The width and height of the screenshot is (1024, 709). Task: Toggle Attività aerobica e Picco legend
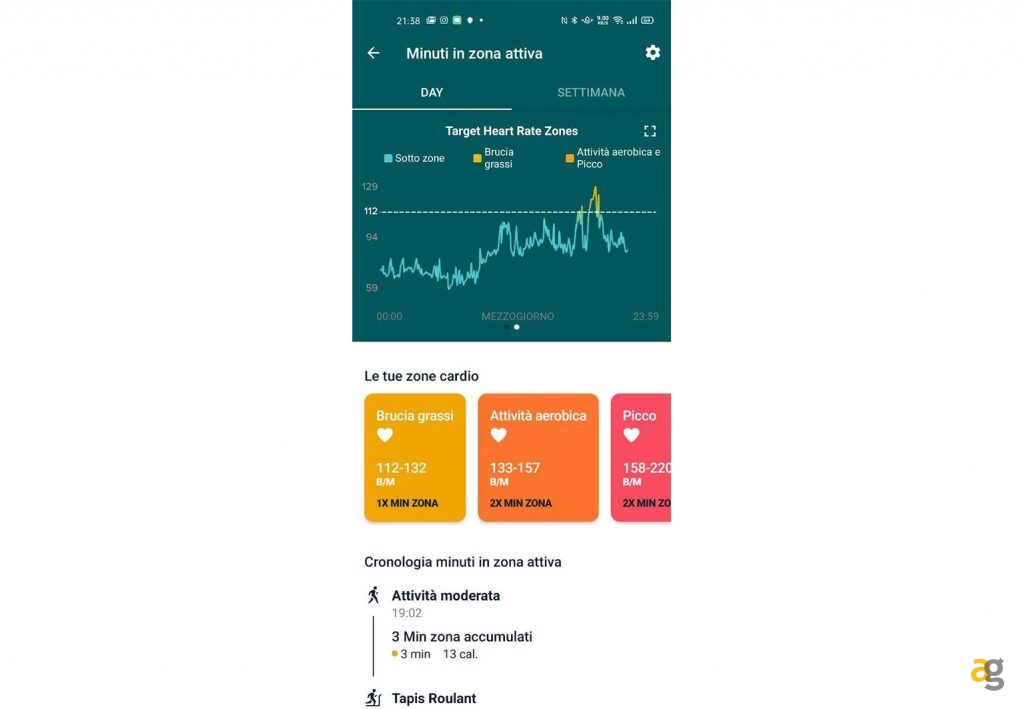tap(612, 158)
